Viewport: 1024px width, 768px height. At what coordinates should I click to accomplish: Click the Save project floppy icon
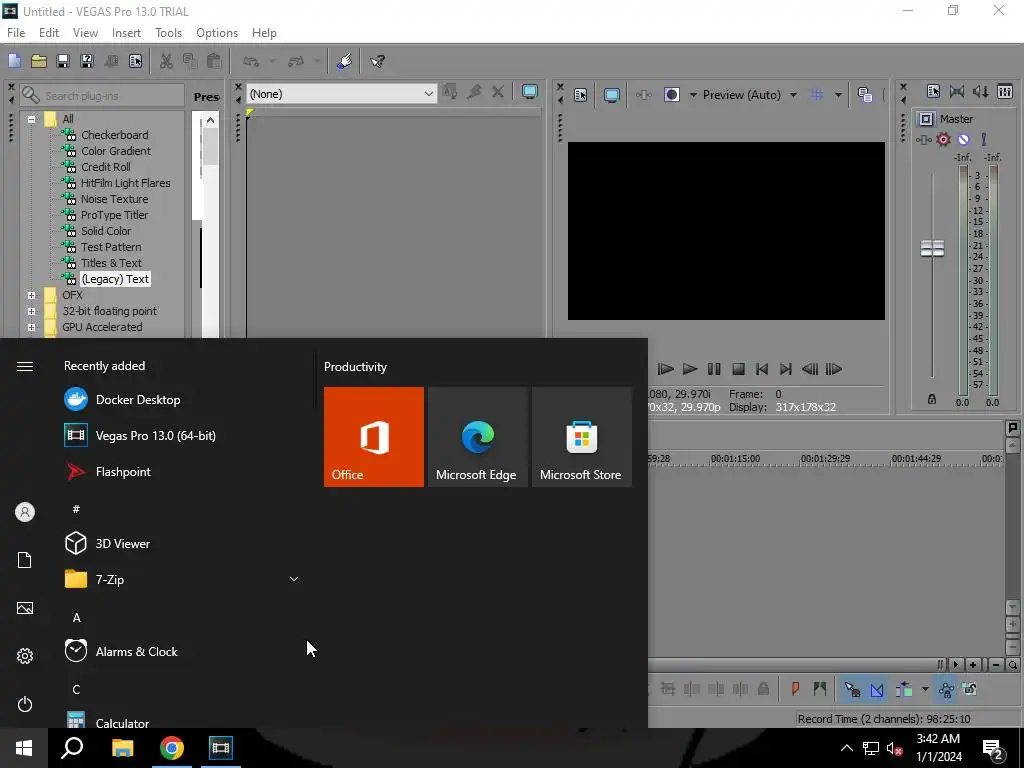coord(63,61)
